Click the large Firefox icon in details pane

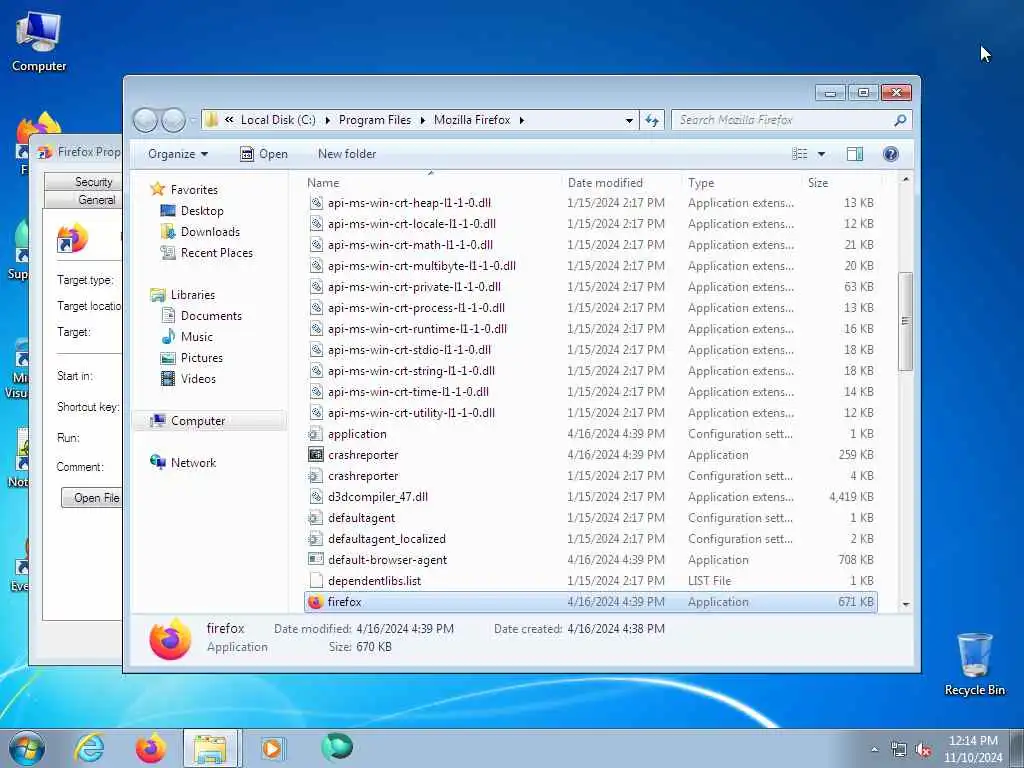pyautogui.click(x=170, y=639)
